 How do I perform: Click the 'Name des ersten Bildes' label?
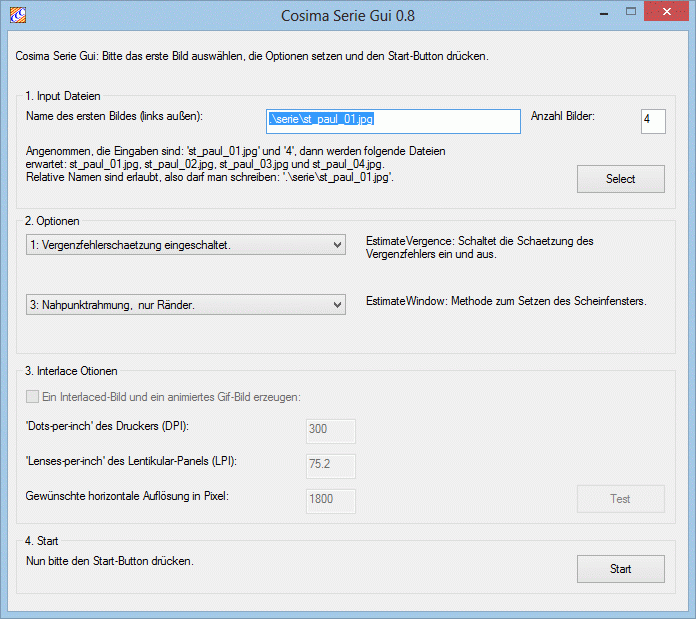(114, 117)
